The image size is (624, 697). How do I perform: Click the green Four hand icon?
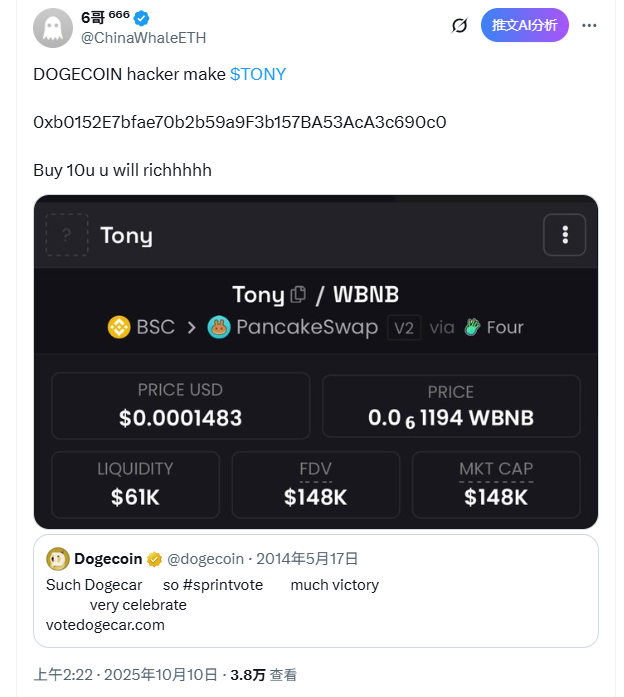(472, 327)
